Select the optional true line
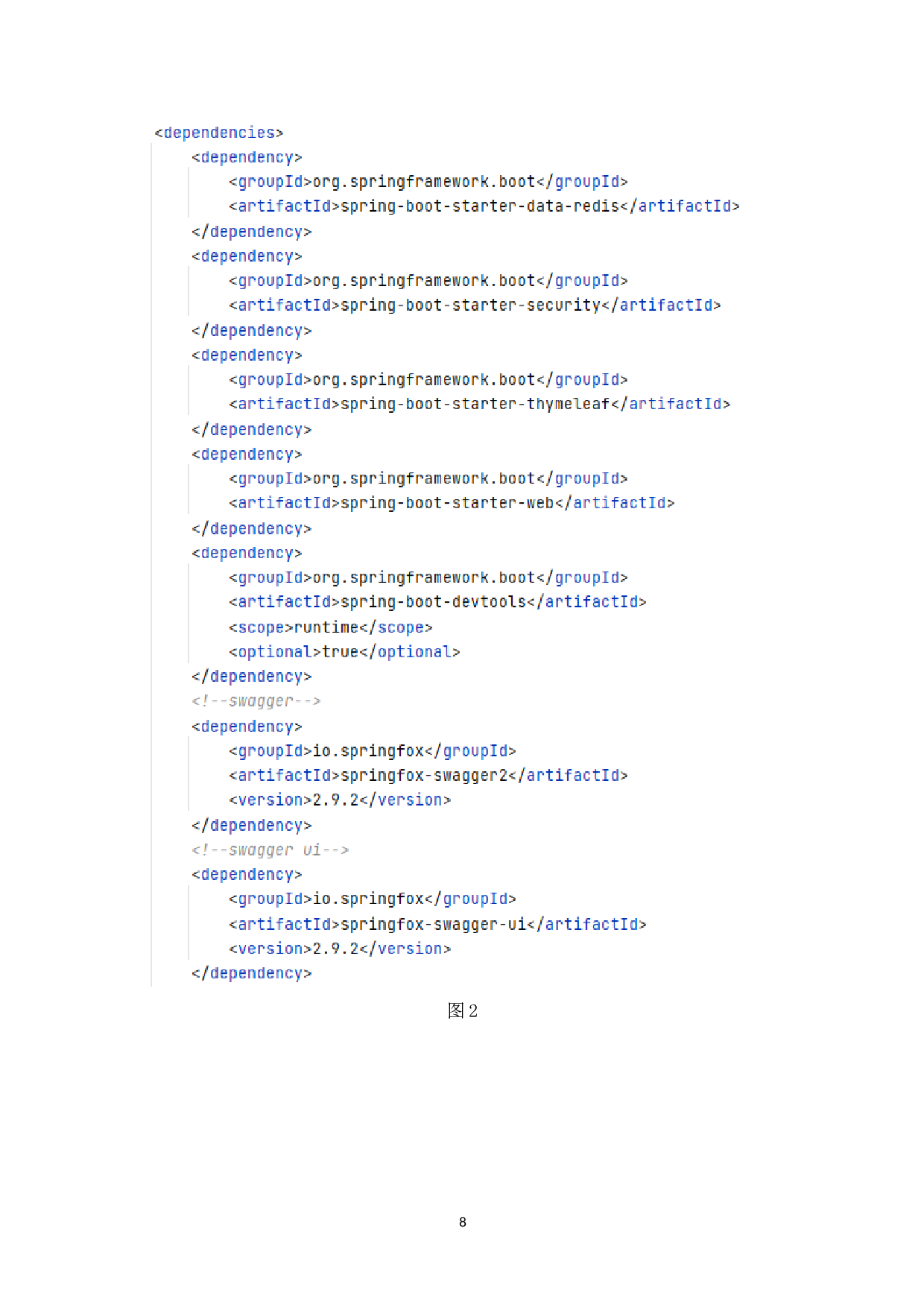The height and width of the screenshot is (1307, 924). 344,652
